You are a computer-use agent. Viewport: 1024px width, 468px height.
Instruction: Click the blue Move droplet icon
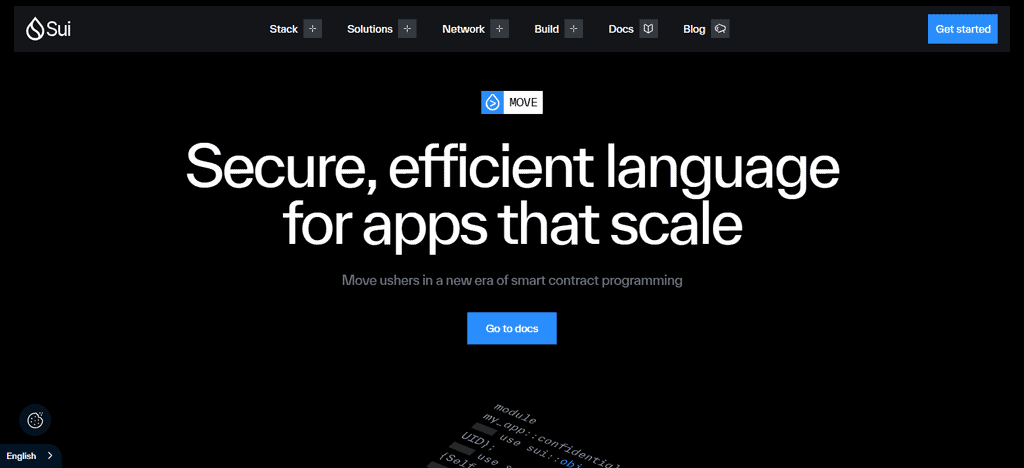pos(492,102)
